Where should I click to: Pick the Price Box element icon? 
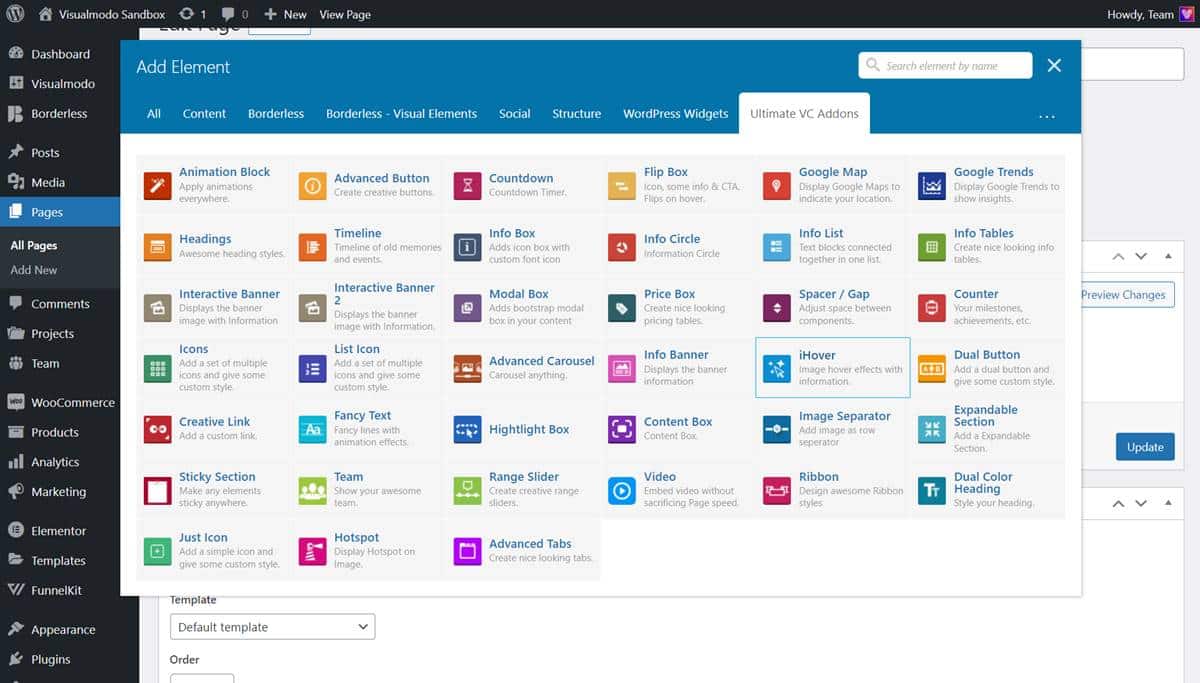click(x=622, y=308)
